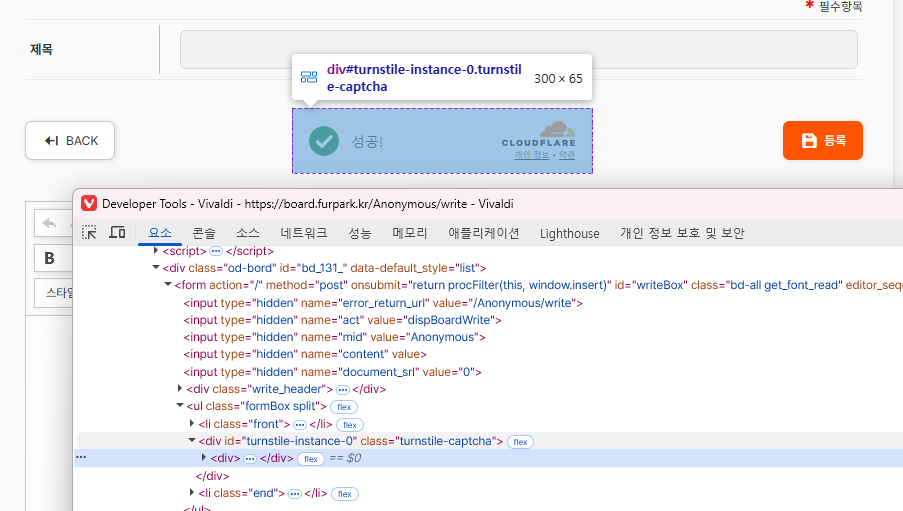Toggle flex badge on formBox split ul

point(344,407)
